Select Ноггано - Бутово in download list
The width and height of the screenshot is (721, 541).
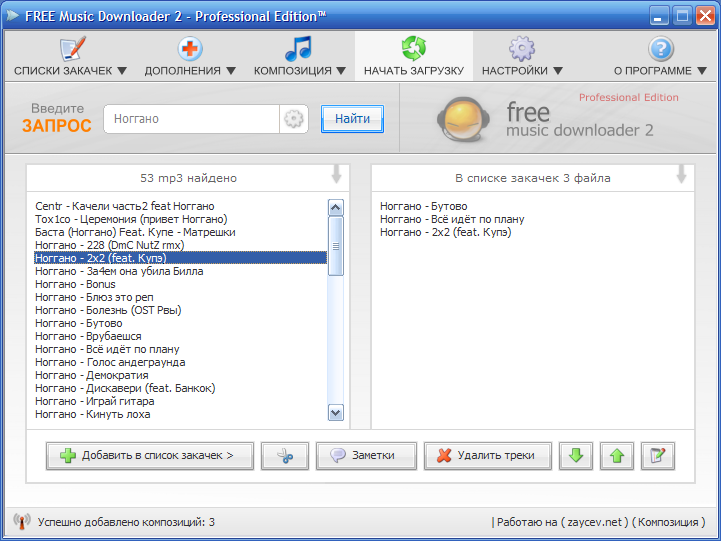(423, 206)
